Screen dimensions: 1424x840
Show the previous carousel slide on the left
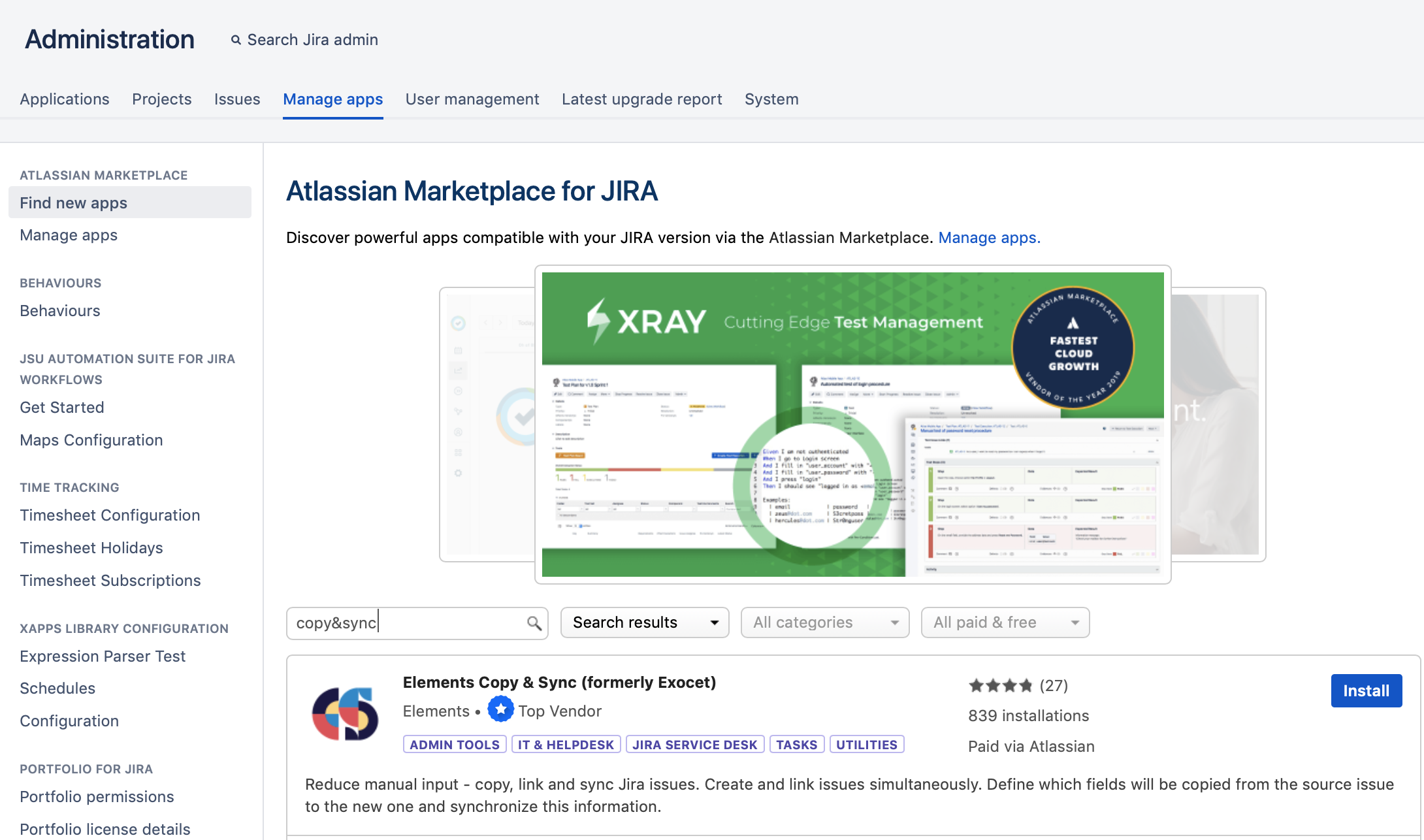(x=487, y=425)
